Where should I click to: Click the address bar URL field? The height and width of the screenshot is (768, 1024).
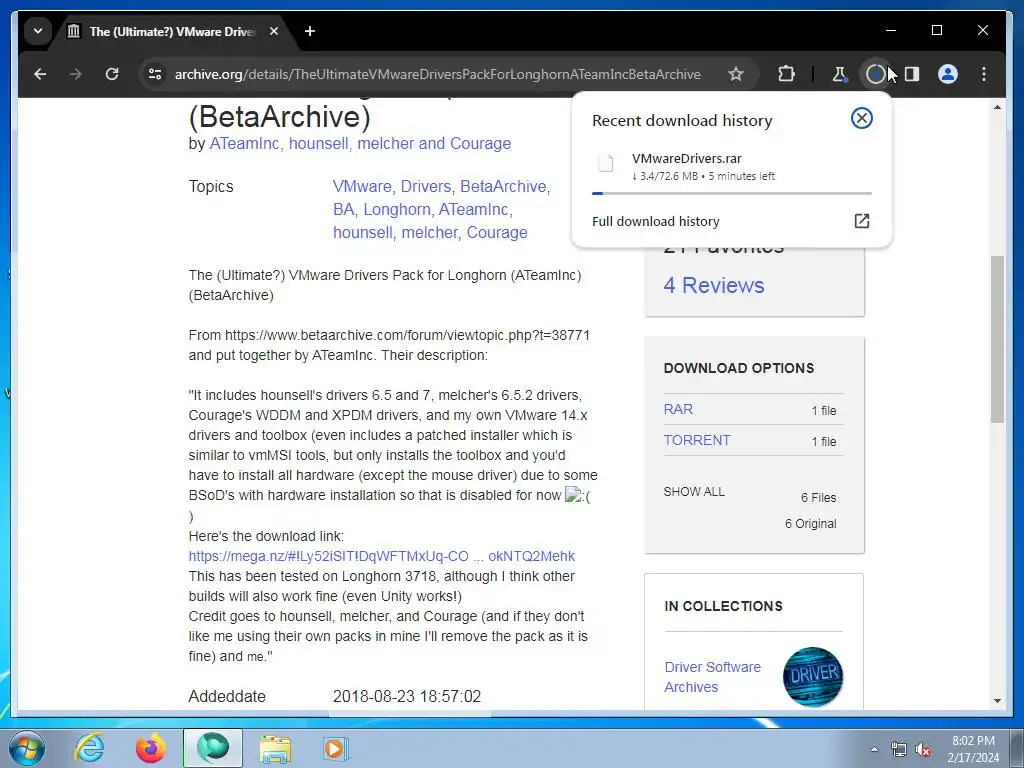point(438,74)
